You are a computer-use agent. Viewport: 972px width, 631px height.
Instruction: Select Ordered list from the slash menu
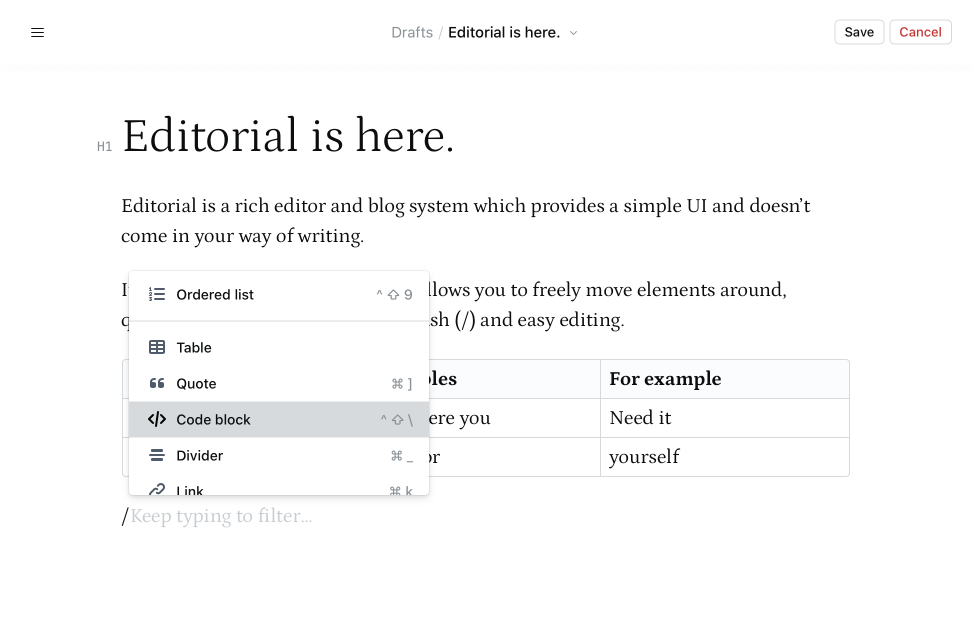279,294
